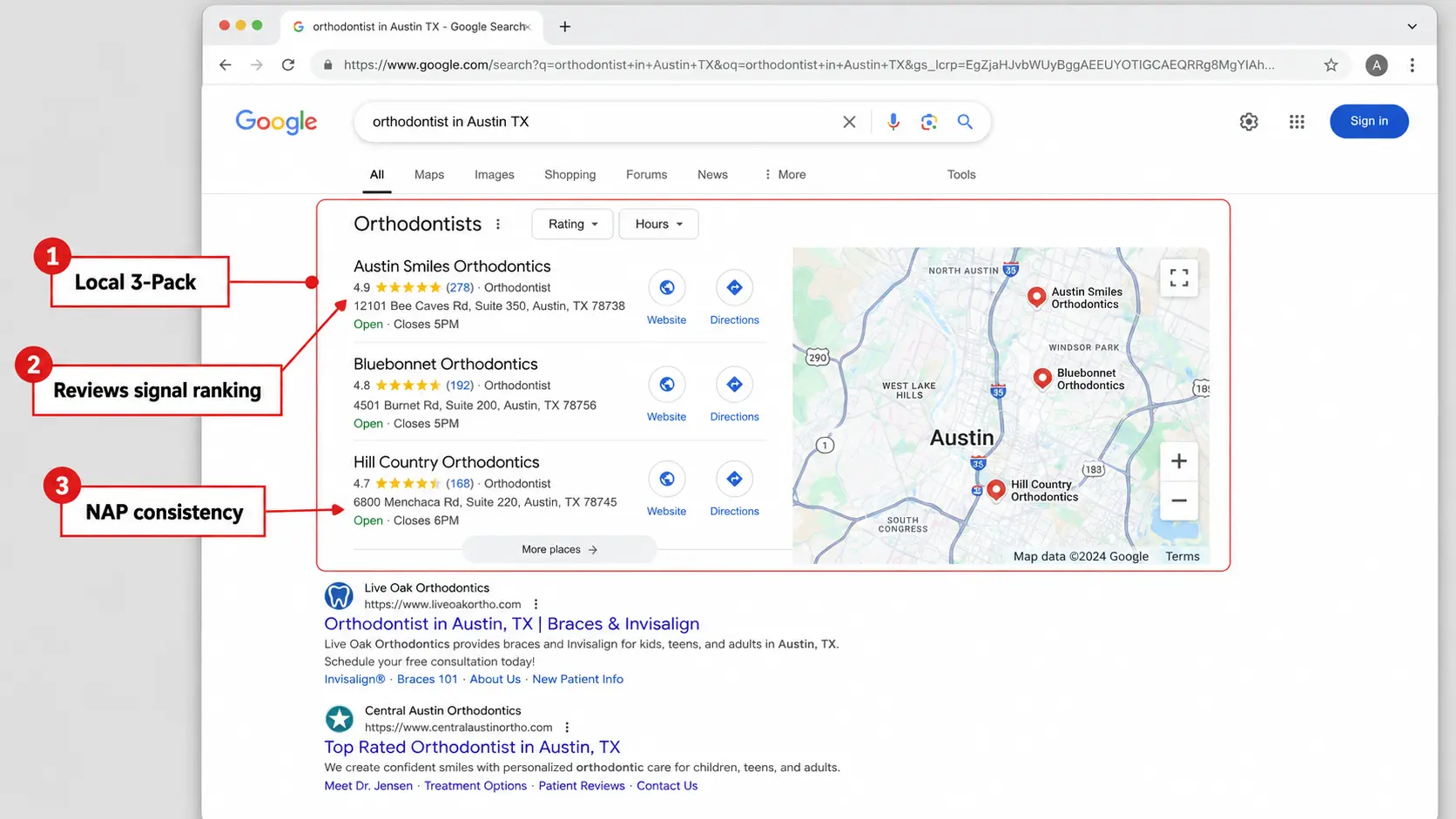Click the (278) reviews count
1456x819 pixels.
click(460, 287)
